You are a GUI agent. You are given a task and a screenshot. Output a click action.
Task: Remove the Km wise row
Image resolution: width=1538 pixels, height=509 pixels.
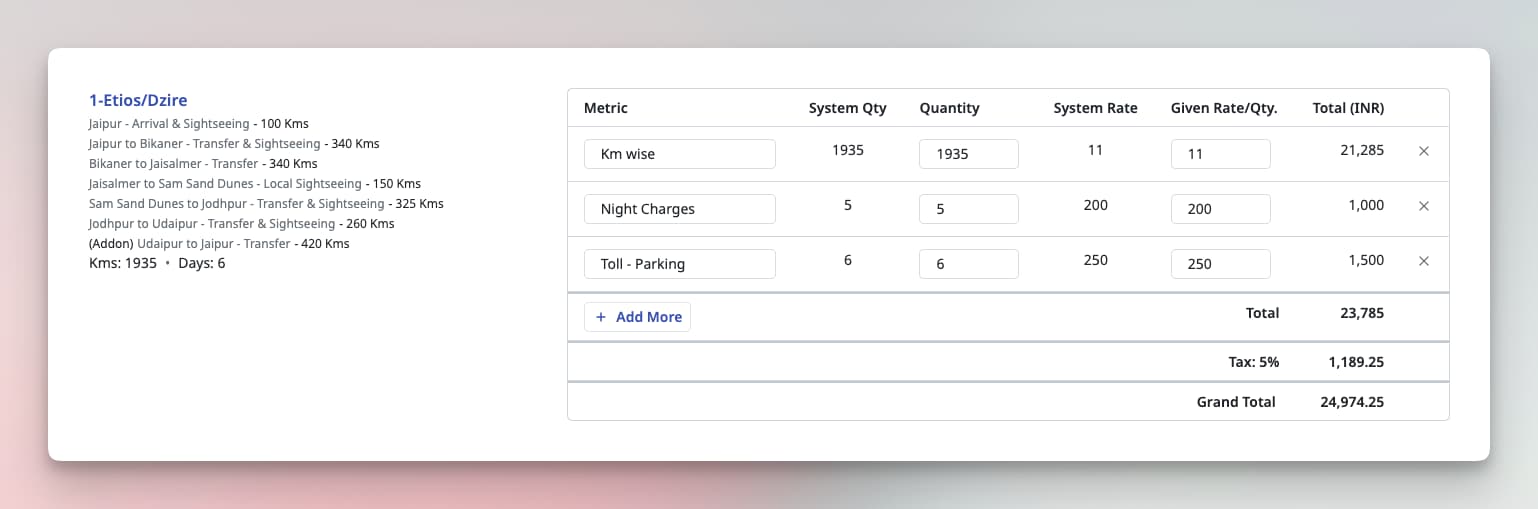[1424, 151]
